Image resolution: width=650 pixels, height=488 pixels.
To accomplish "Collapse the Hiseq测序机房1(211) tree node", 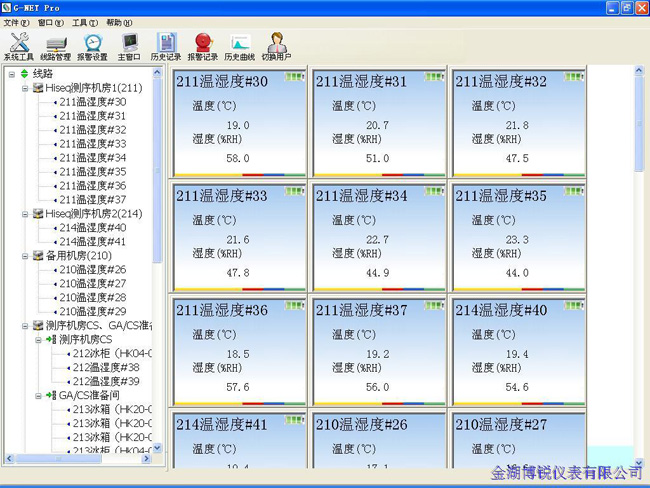I will tap(25, 88).
